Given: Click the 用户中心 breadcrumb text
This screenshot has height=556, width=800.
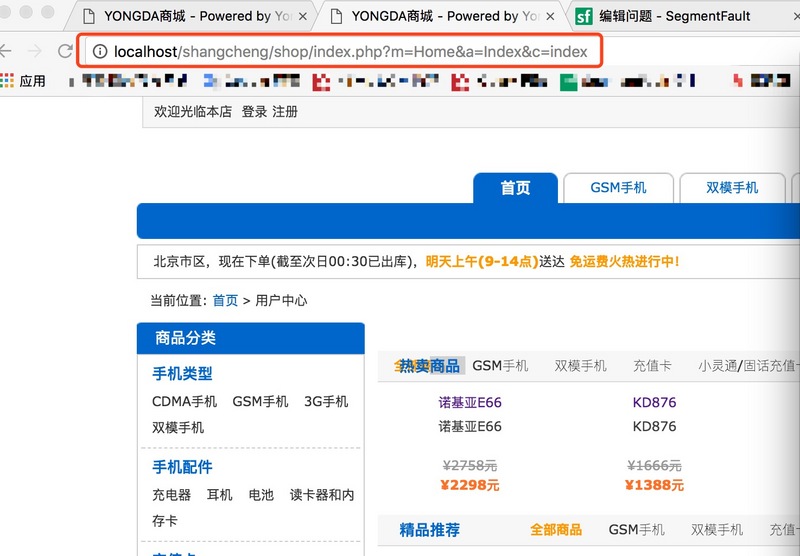Looking at the screenshot, I should point(281,300).
